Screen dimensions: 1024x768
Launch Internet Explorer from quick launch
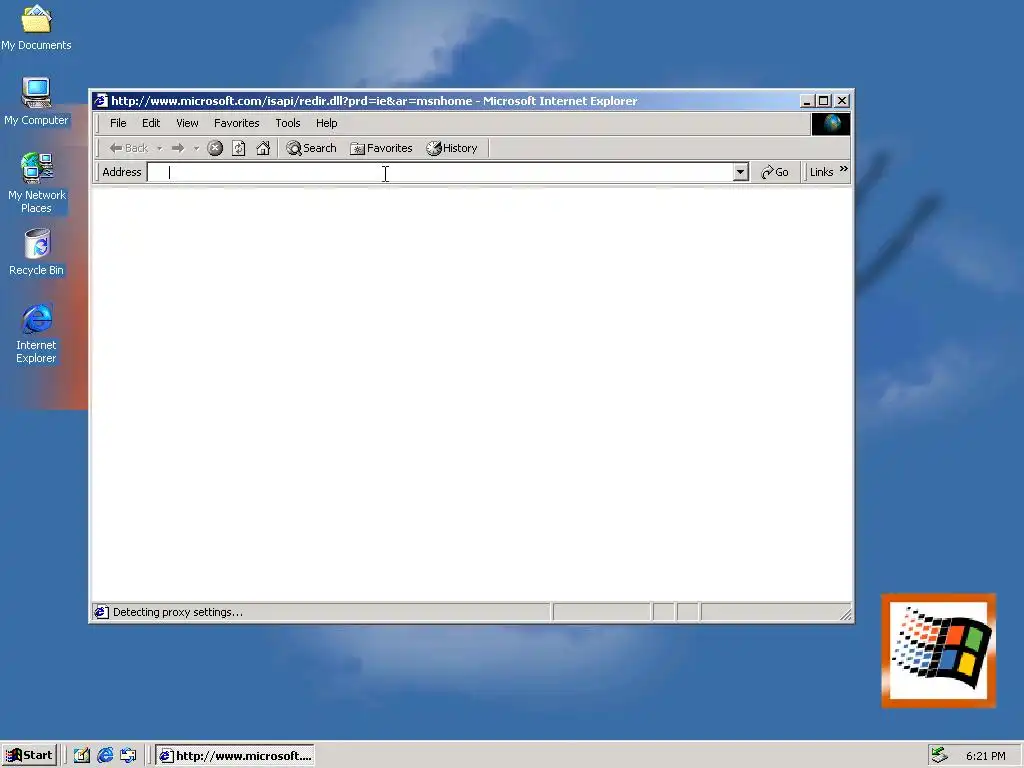[x=105, y=756]
